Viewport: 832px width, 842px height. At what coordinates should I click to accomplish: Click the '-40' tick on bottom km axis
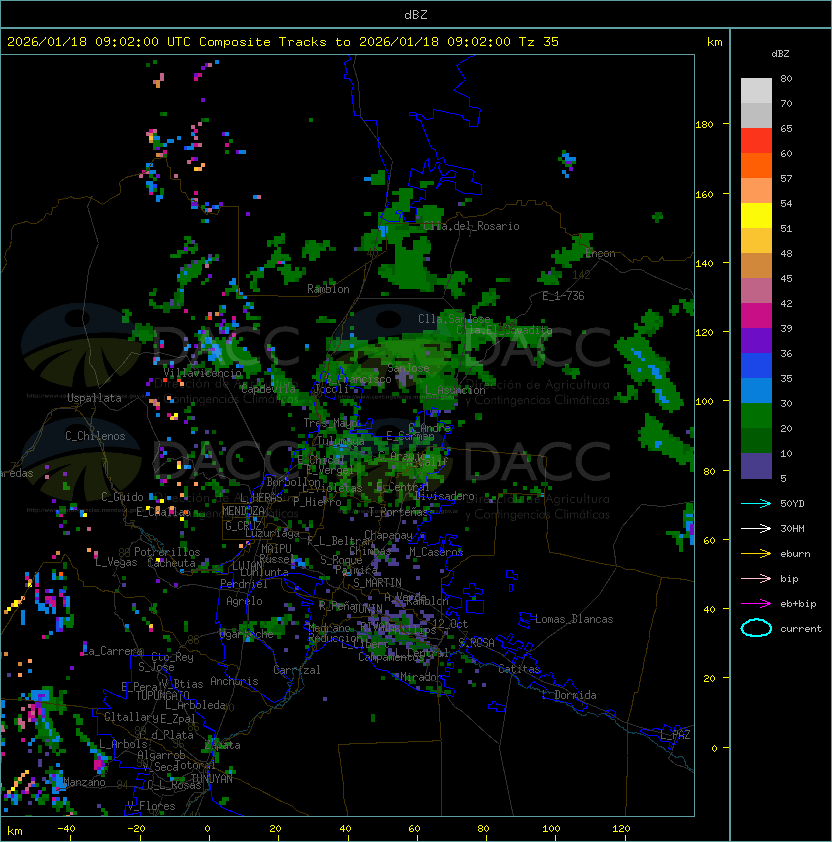tap(66, 829)
